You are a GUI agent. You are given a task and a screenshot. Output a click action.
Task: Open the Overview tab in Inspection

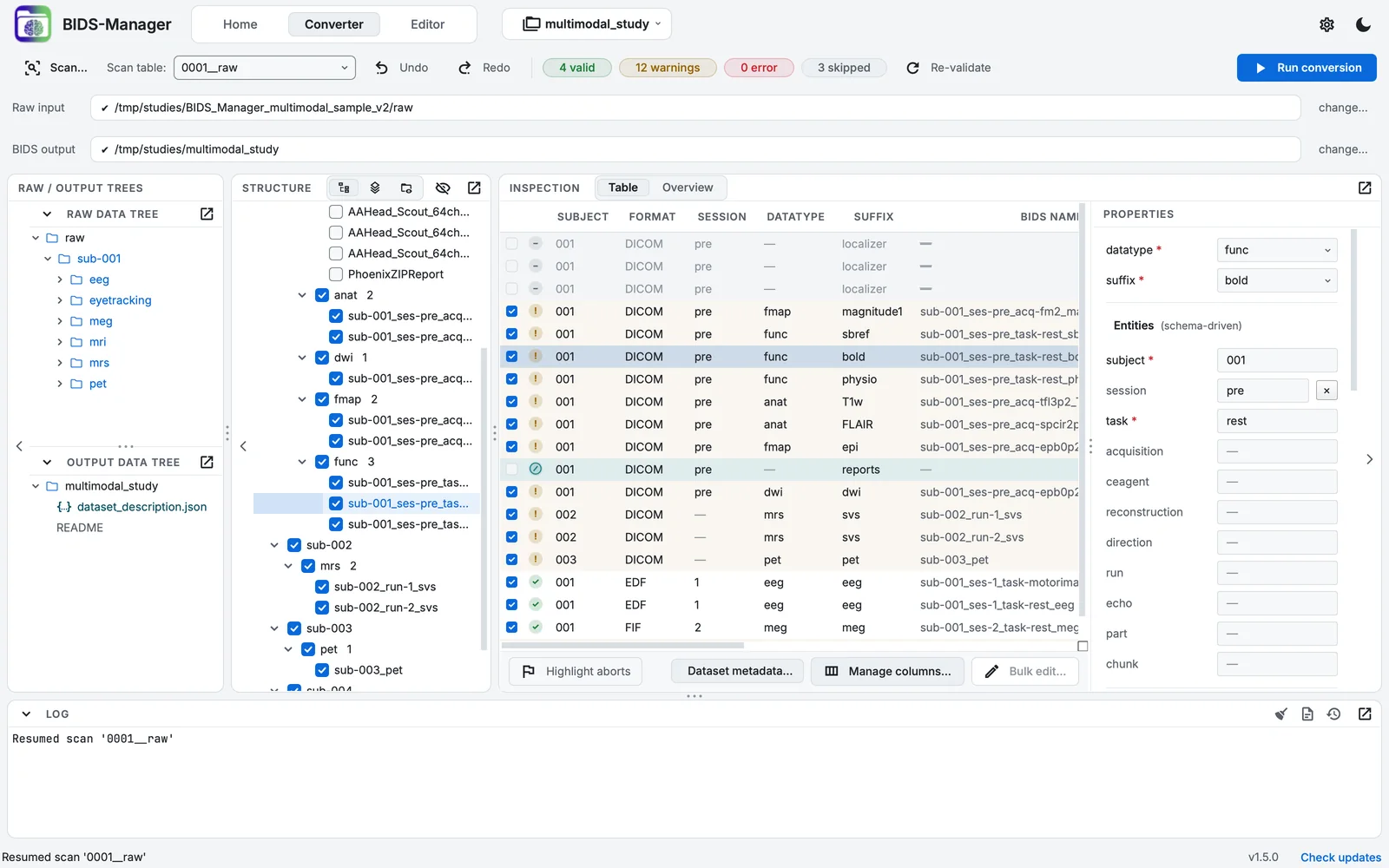[x=688, y=187]
